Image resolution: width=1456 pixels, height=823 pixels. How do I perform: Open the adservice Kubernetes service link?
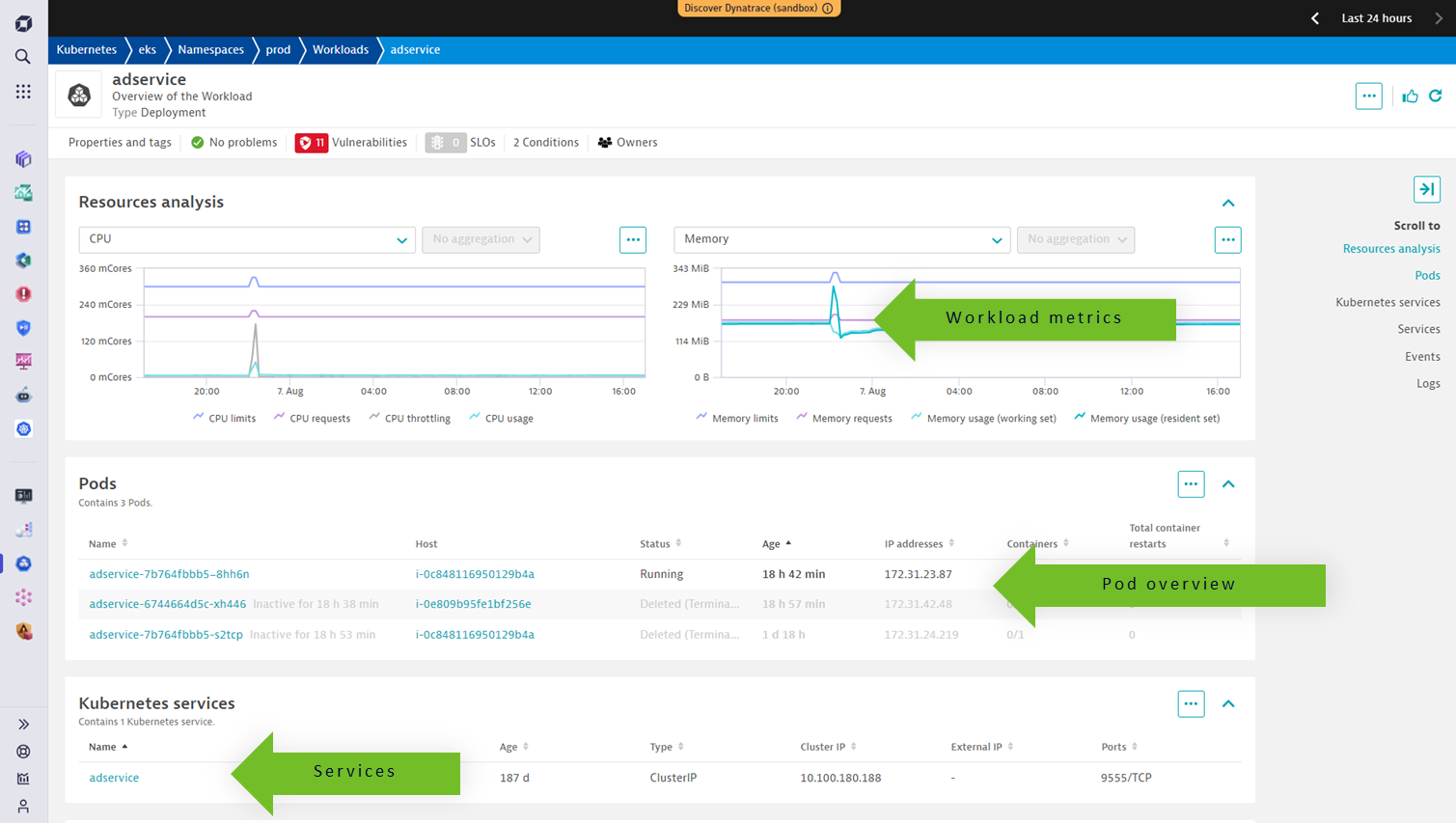(x=114, y=778)
